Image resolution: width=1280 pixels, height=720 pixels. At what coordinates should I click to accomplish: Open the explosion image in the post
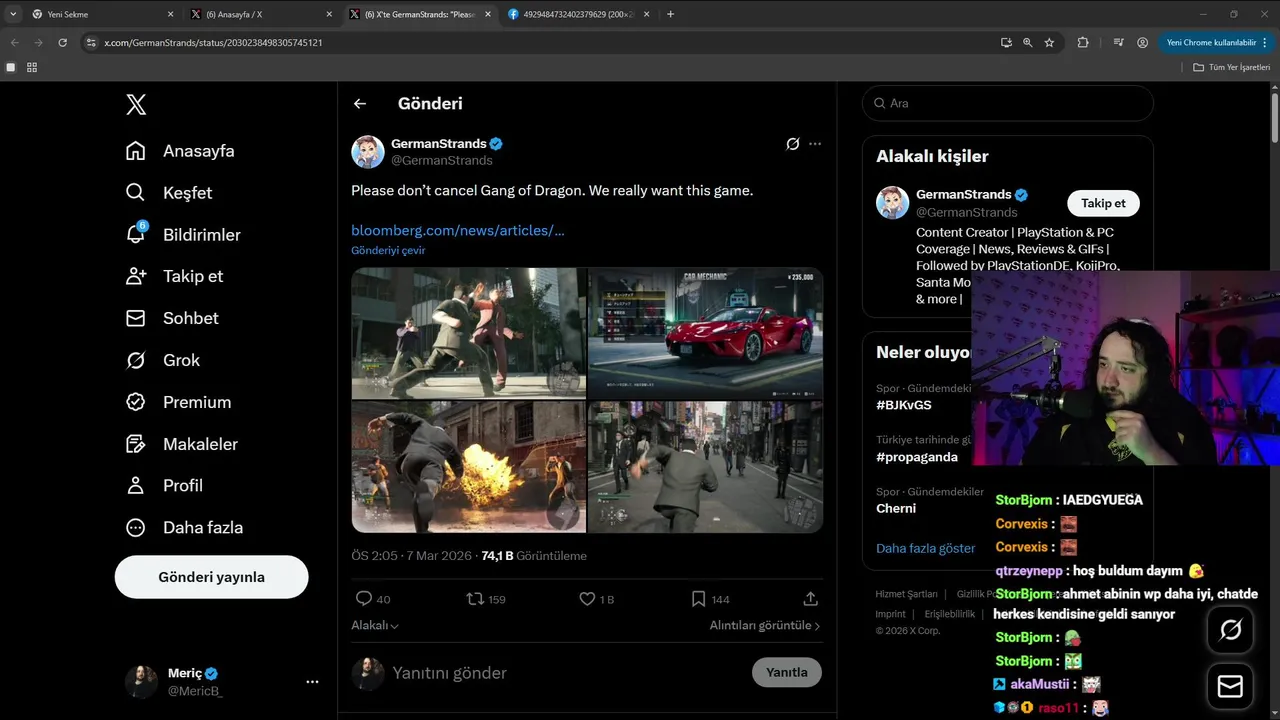[469, 467]
